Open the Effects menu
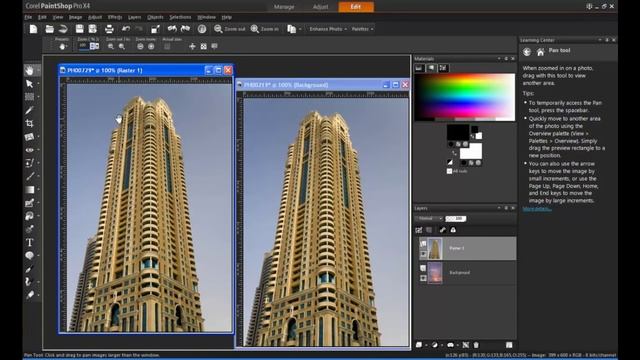 [115, 17]
